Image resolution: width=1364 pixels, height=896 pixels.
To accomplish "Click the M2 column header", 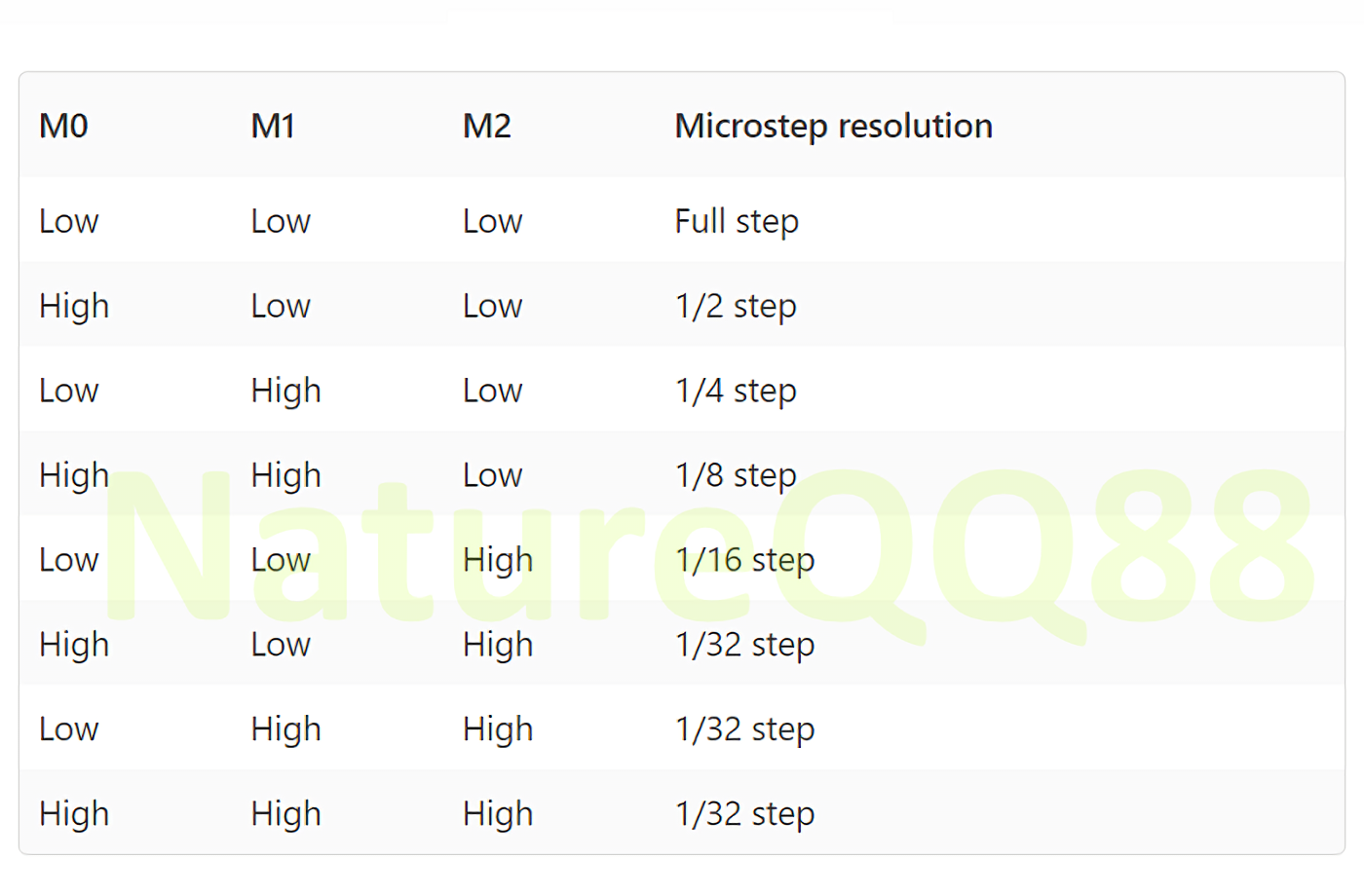I will tap(486, 126).
